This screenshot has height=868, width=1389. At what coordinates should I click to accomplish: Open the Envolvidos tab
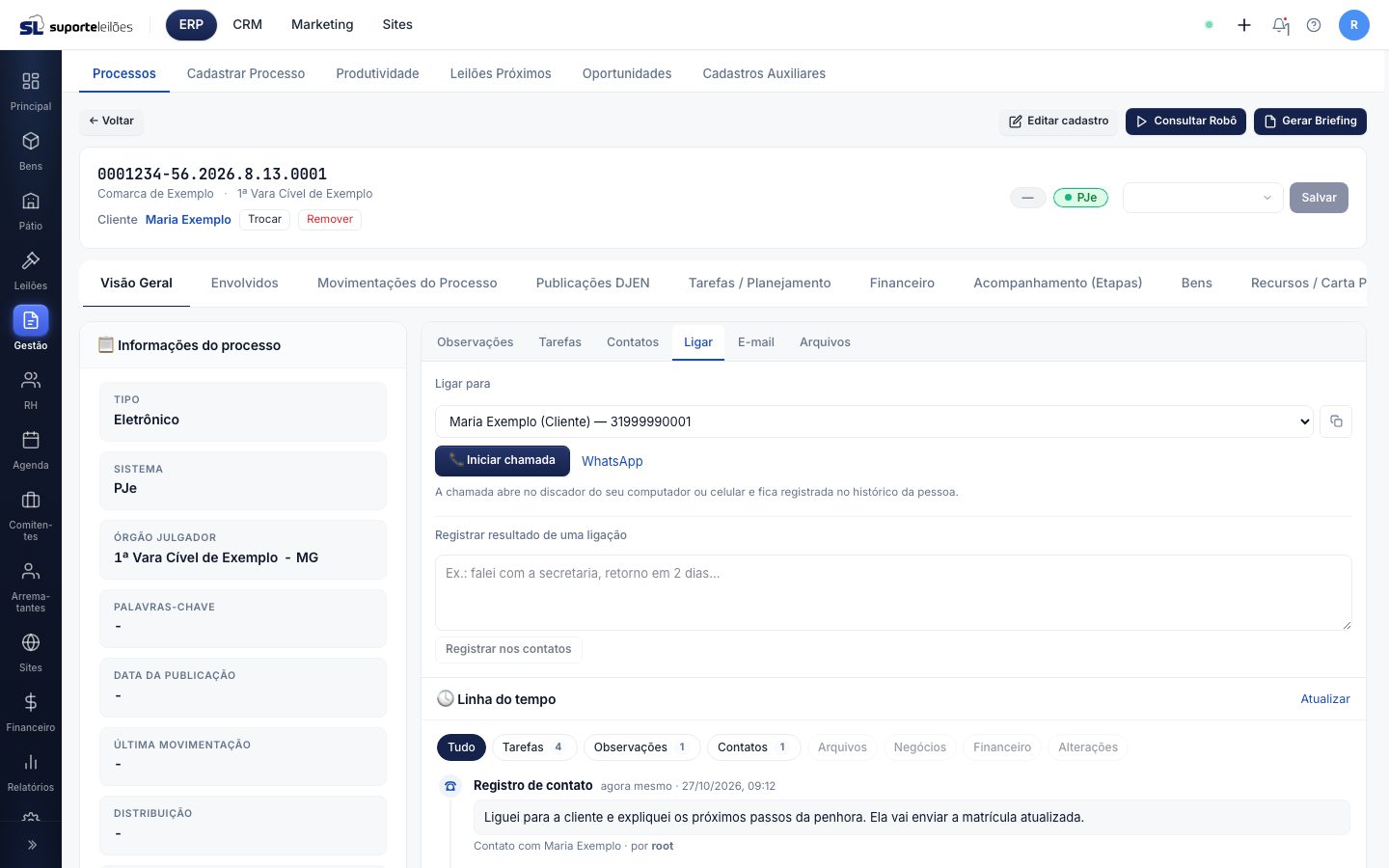click(245, 284)
